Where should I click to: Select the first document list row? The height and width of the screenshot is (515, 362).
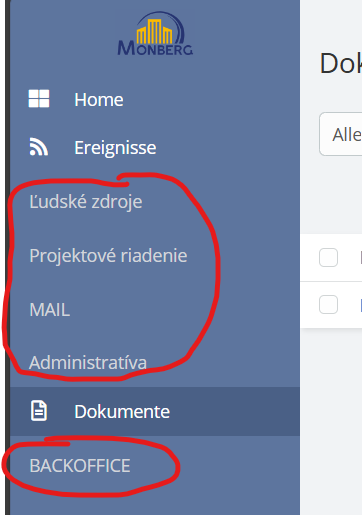point(331,258)
